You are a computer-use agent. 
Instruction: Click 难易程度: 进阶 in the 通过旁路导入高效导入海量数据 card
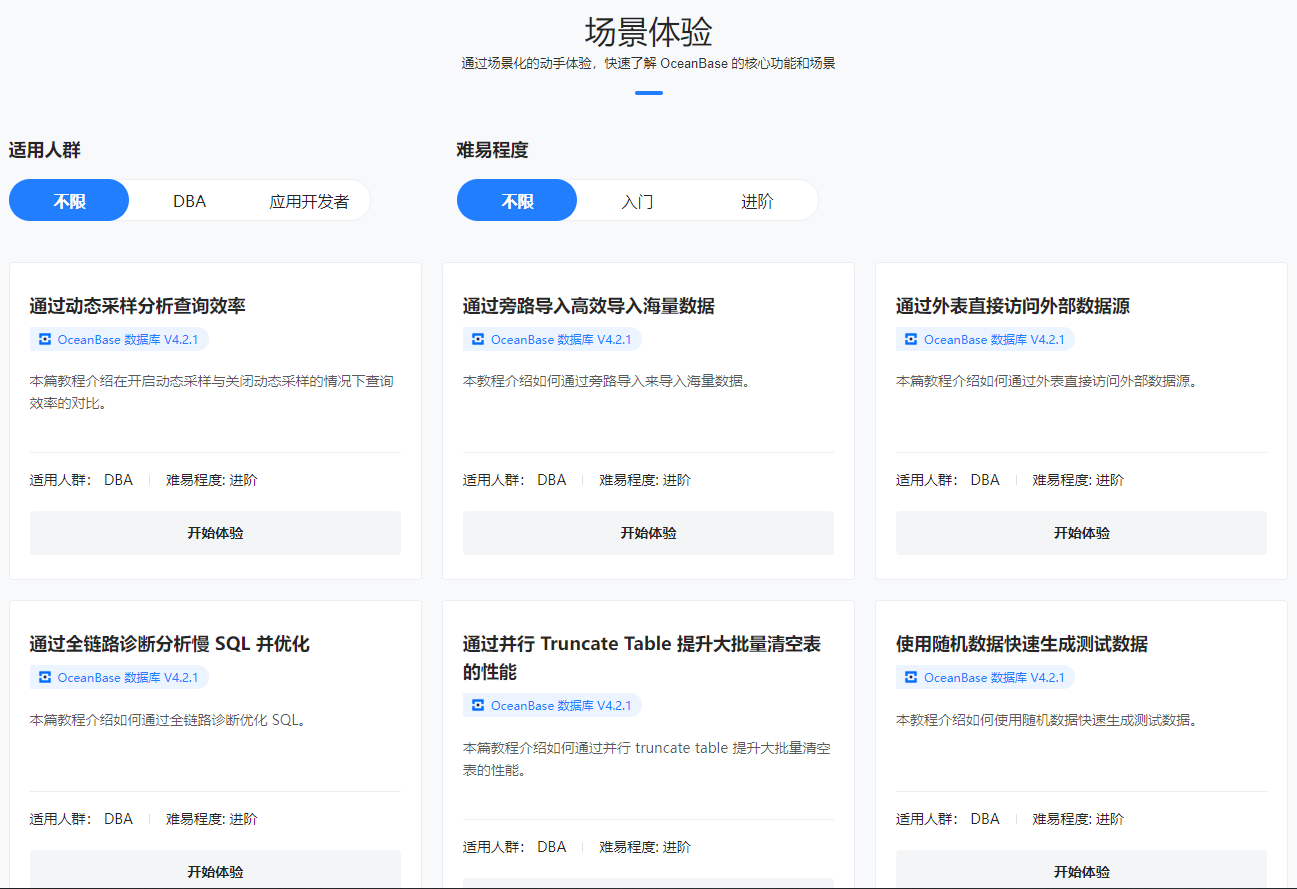pyautogui.click(x=645, y=480)
